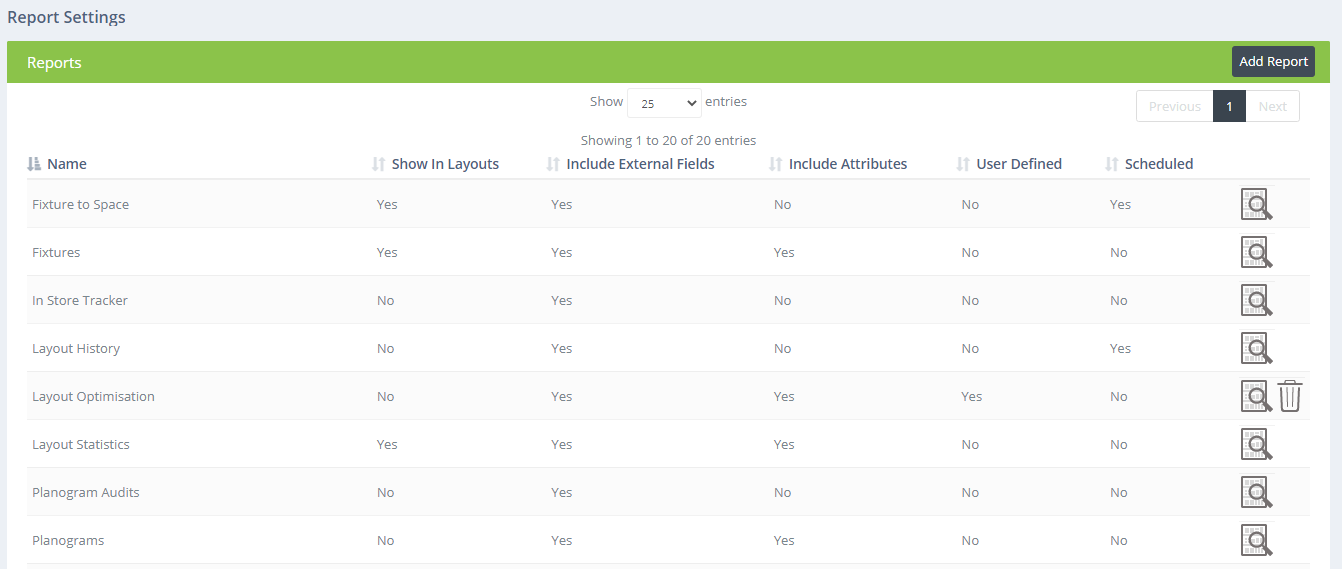Viewport: 1342px width, 569px height.
Task: Select page 1 in the pagination
Action: (x=1229, y=106)
